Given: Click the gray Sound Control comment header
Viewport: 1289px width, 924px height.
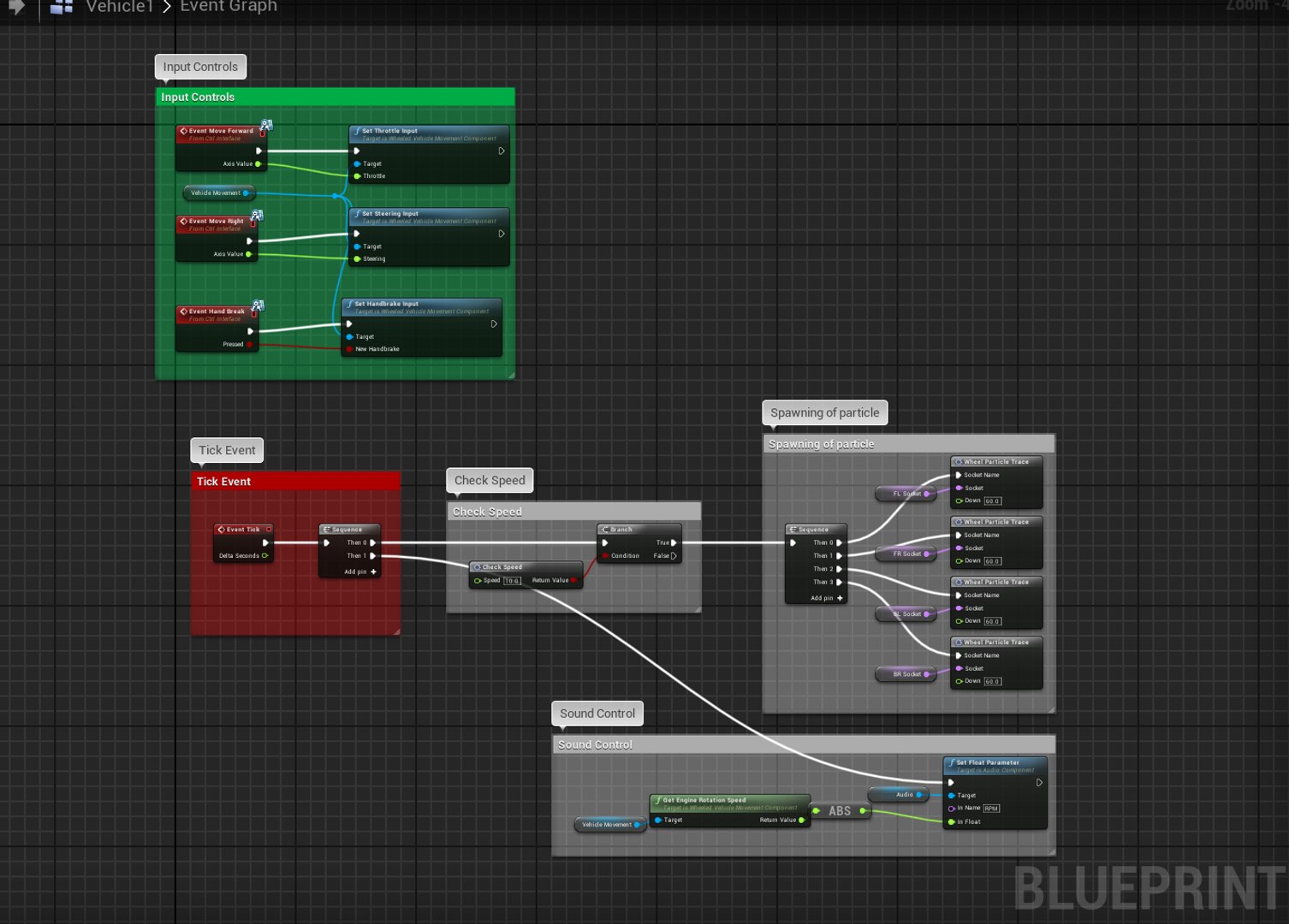Looking at the screenshot, I should (x=804, y=744).
